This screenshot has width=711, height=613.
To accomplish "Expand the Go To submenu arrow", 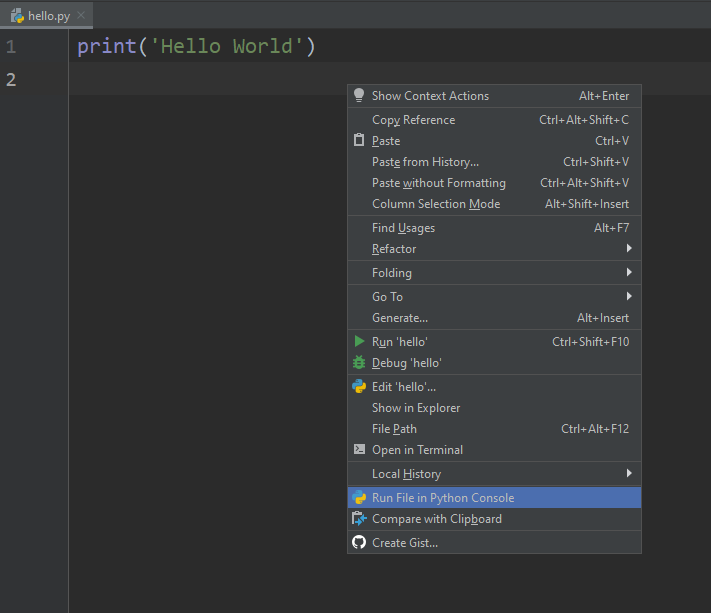I will click(x=629, y=297).
